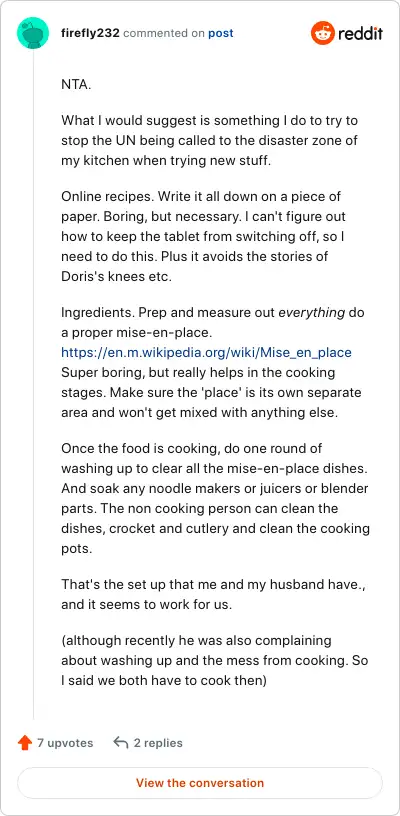Click the paragraph about the UN disaster zone
400x816 pixels.
[x=210, y=141]
